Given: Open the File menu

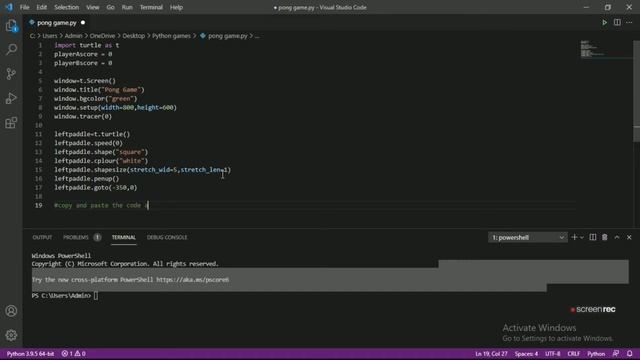Looking at the screenshot, I should click(24, 7).
